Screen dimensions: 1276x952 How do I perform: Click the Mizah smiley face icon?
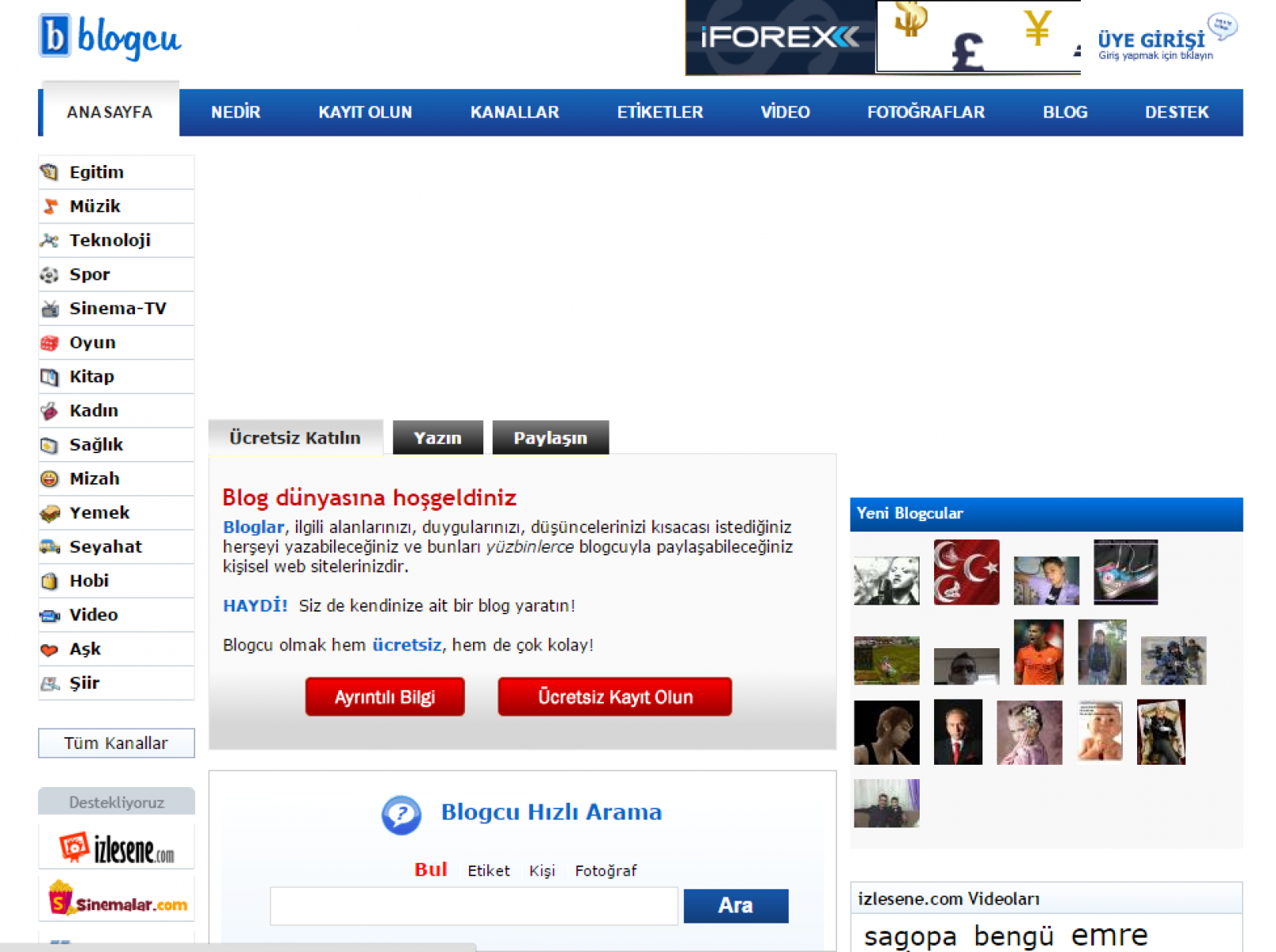tap(50, 479)
